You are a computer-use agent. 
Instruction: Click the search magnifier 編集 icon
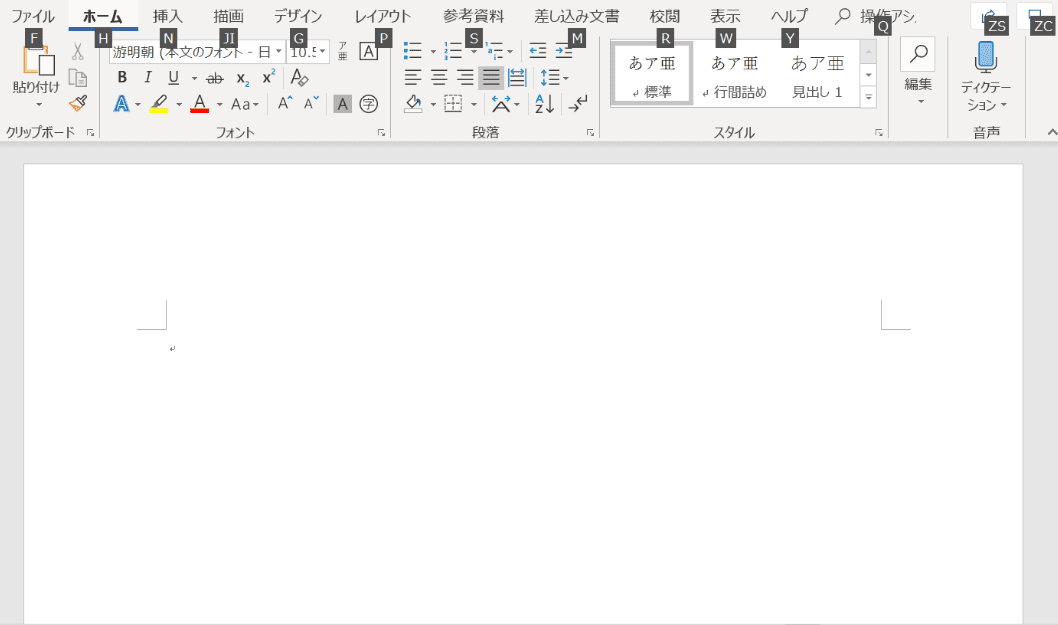click(918, 54)
